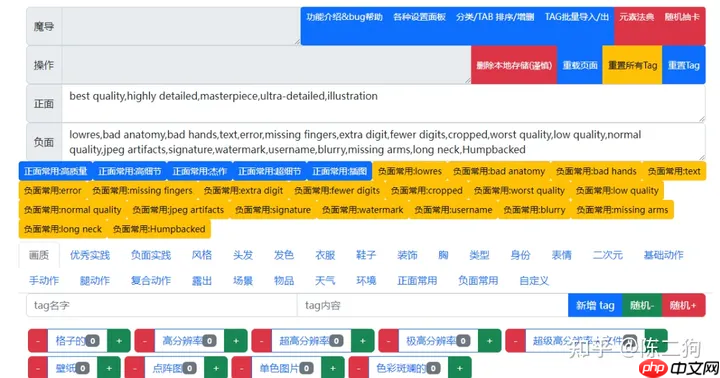Remove the 正面常用:高质量 blue badge
This screenshot has height=378, width=720.
click(56, 171)
